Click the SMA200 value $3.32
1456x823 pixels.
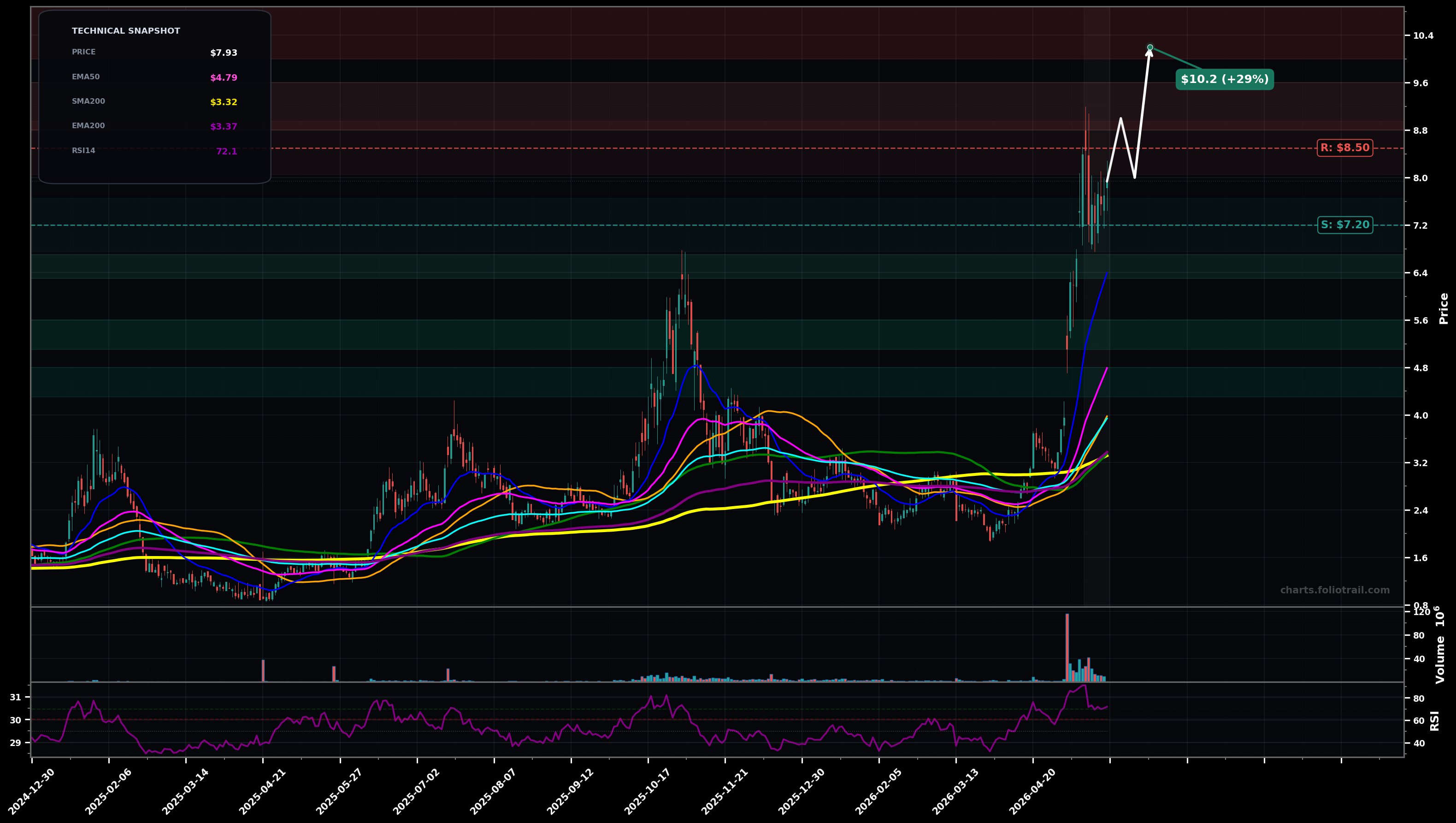click(224, 102)
